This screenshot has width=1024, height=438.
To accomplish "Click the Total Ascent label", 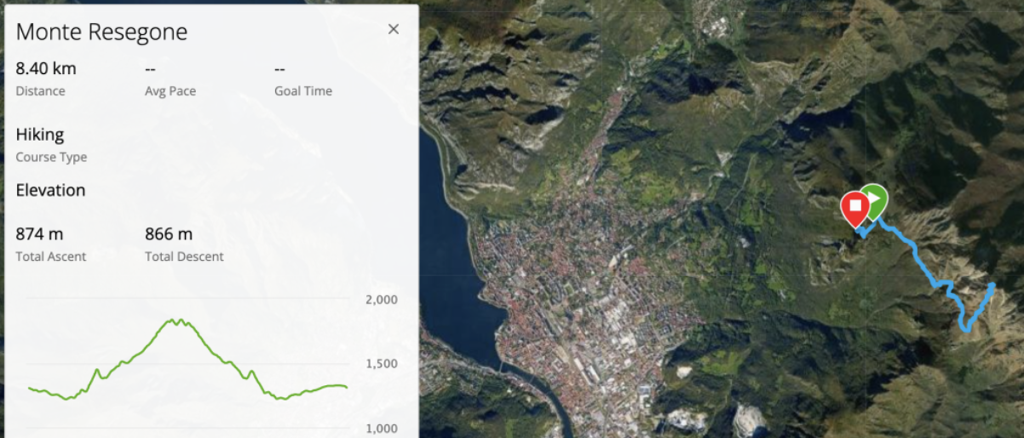I will (51, 257).
